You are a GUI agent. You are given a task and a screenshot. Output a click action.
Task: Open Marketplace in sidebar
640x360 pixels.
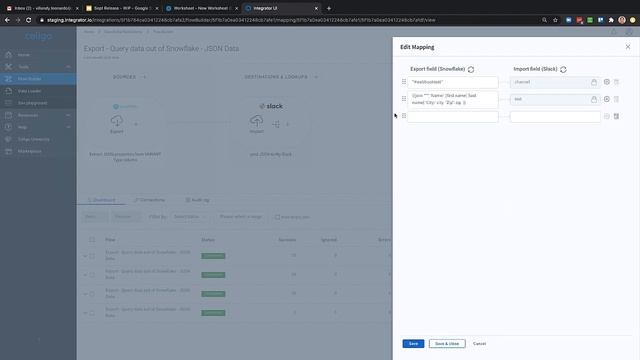pos(38,151)
